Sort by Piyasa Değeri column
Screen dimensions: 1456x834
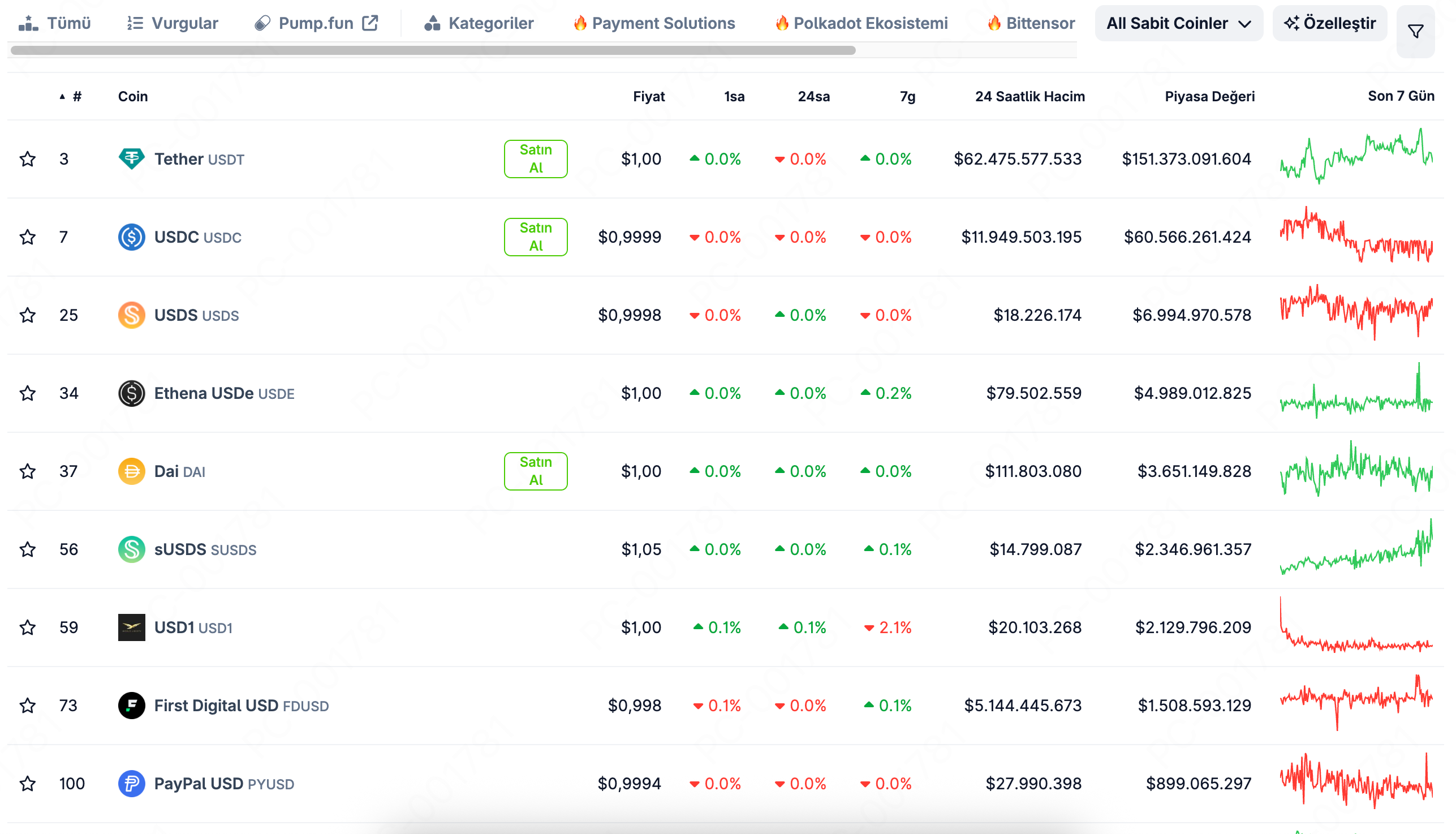point(1209,96)
